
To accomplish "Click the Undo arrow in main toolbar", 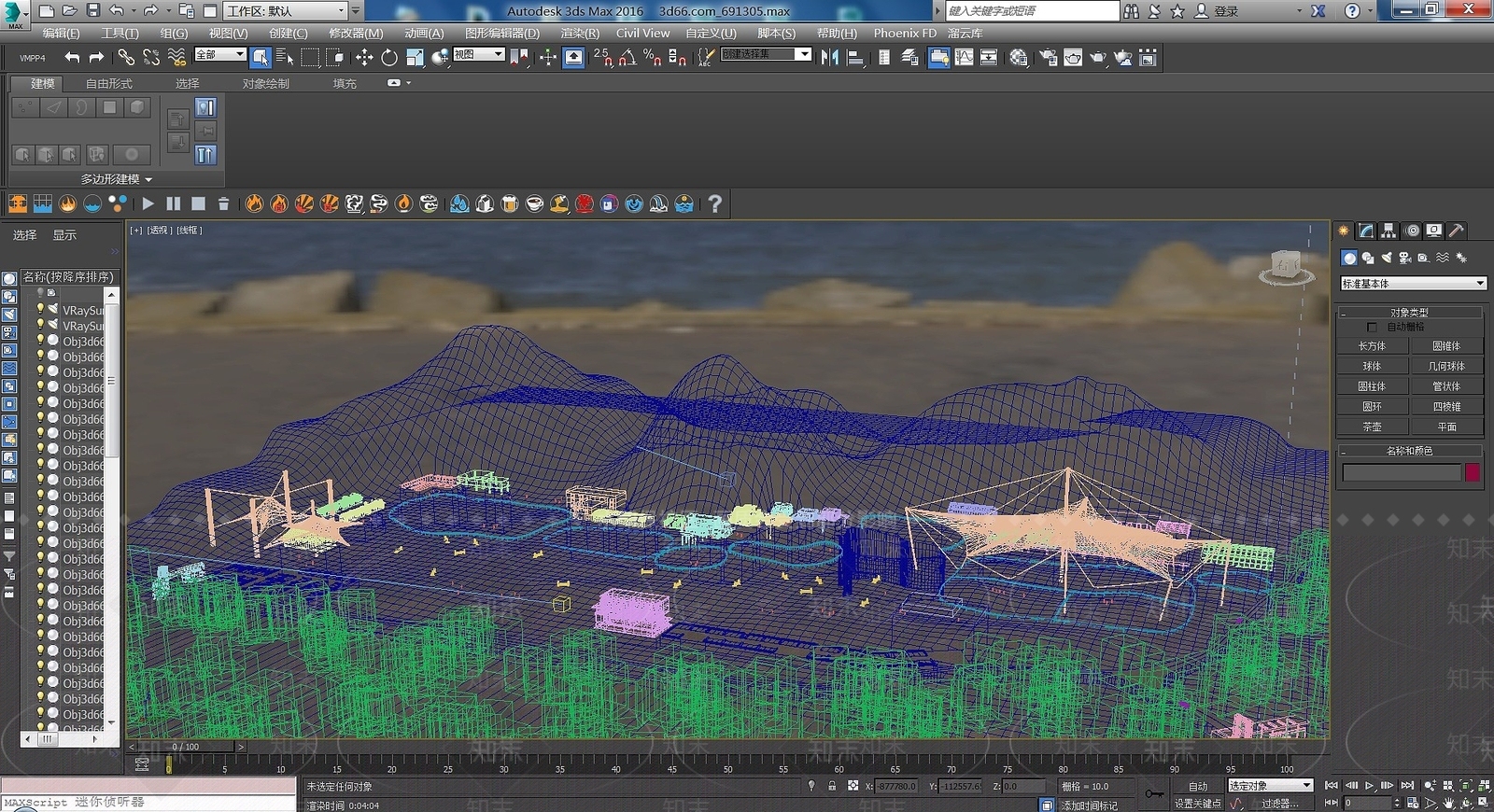I will [x=72, y=58].
